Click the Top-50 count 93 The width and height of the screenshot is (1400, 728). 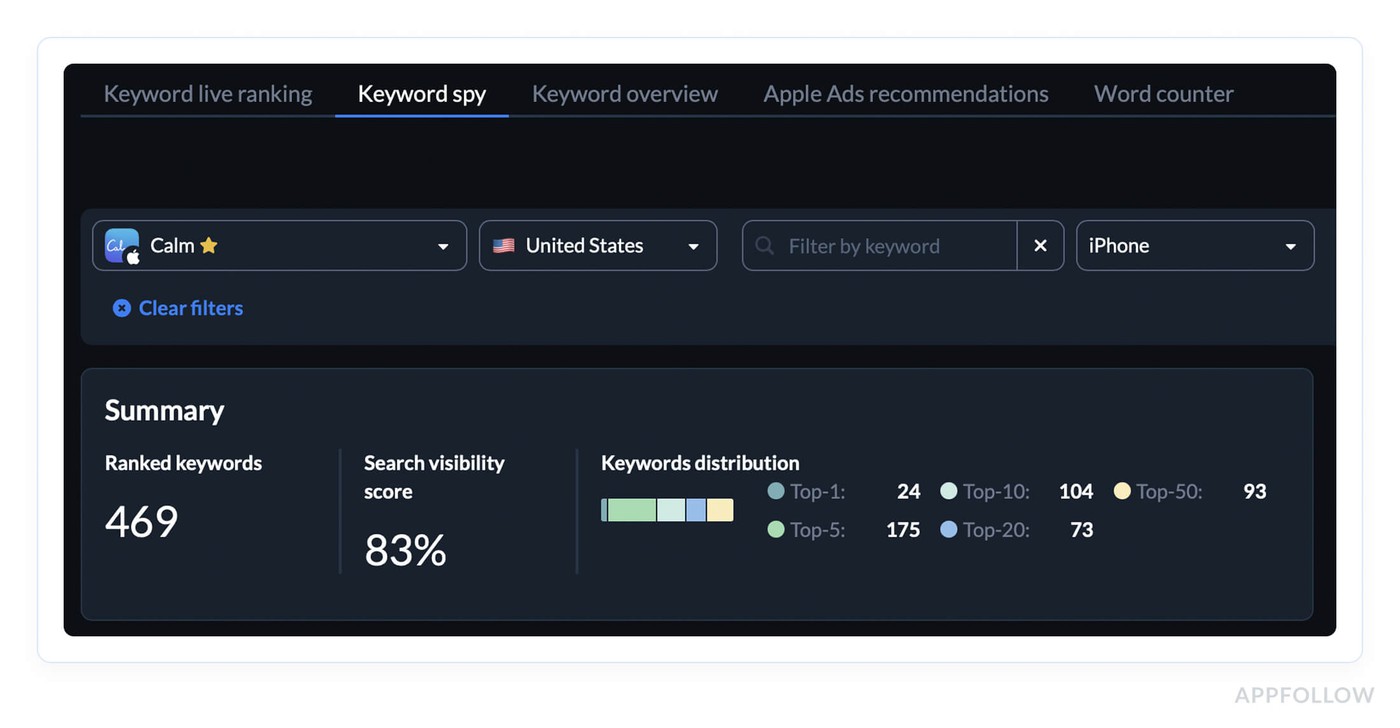[1255, 491]
